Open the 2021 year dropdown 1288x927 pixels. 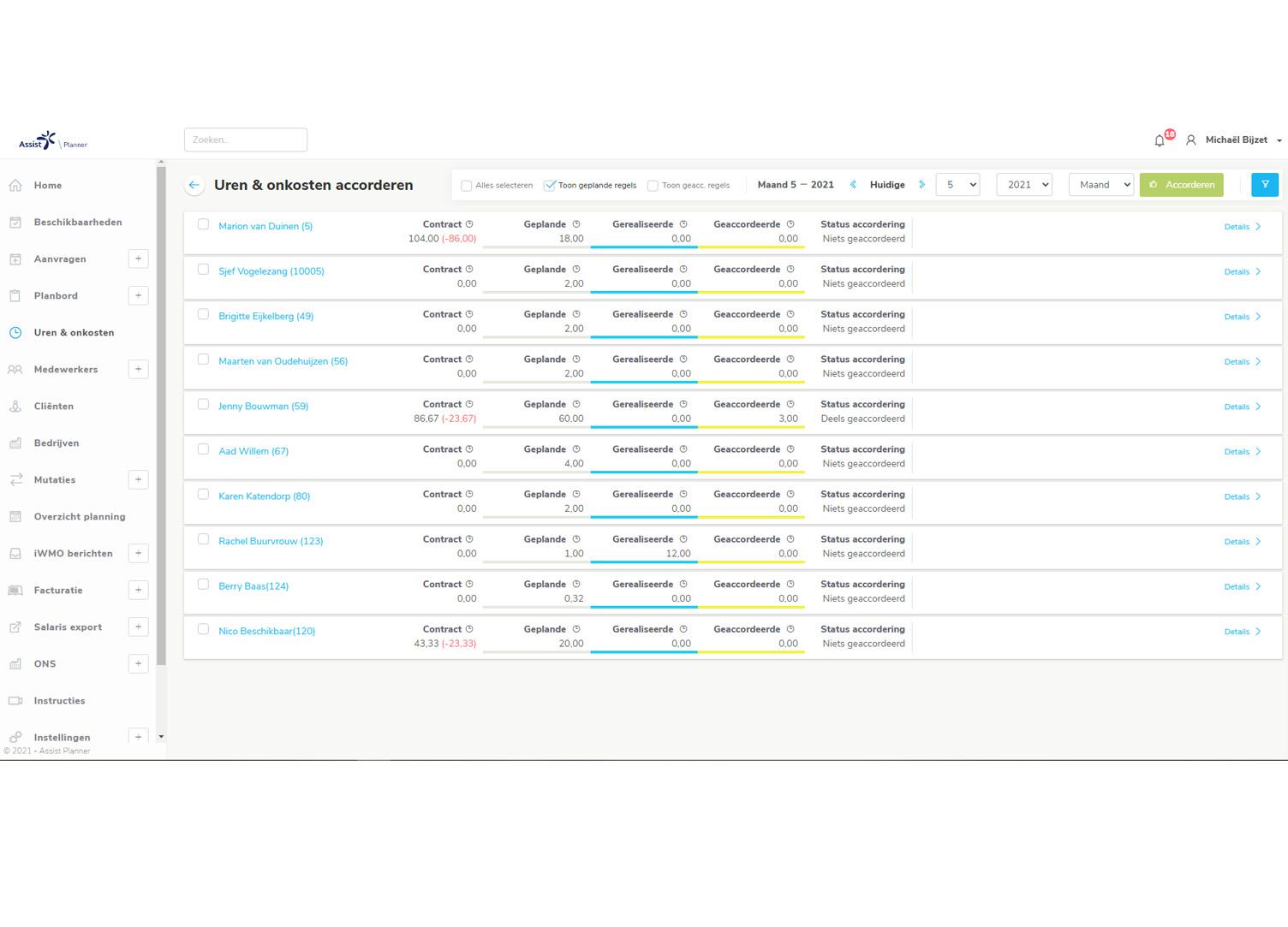click(1023, 185)
